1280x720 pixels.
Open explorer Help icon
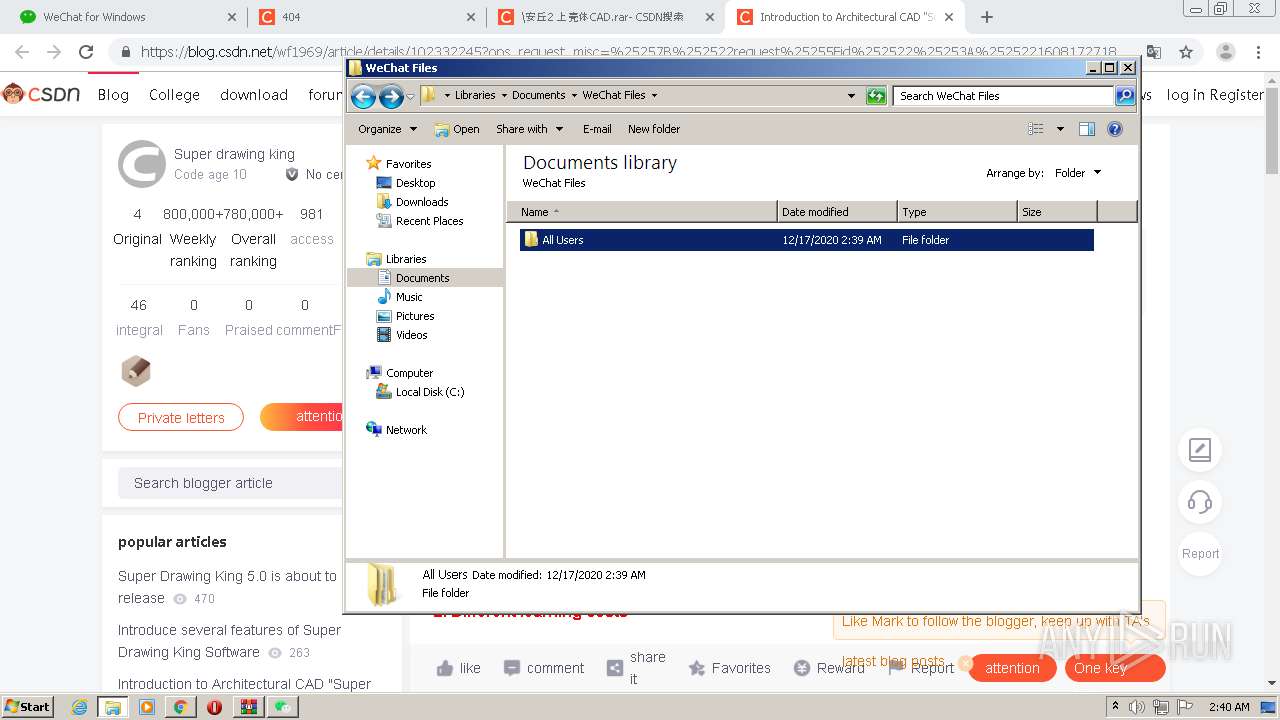[x=1115, y=129]
